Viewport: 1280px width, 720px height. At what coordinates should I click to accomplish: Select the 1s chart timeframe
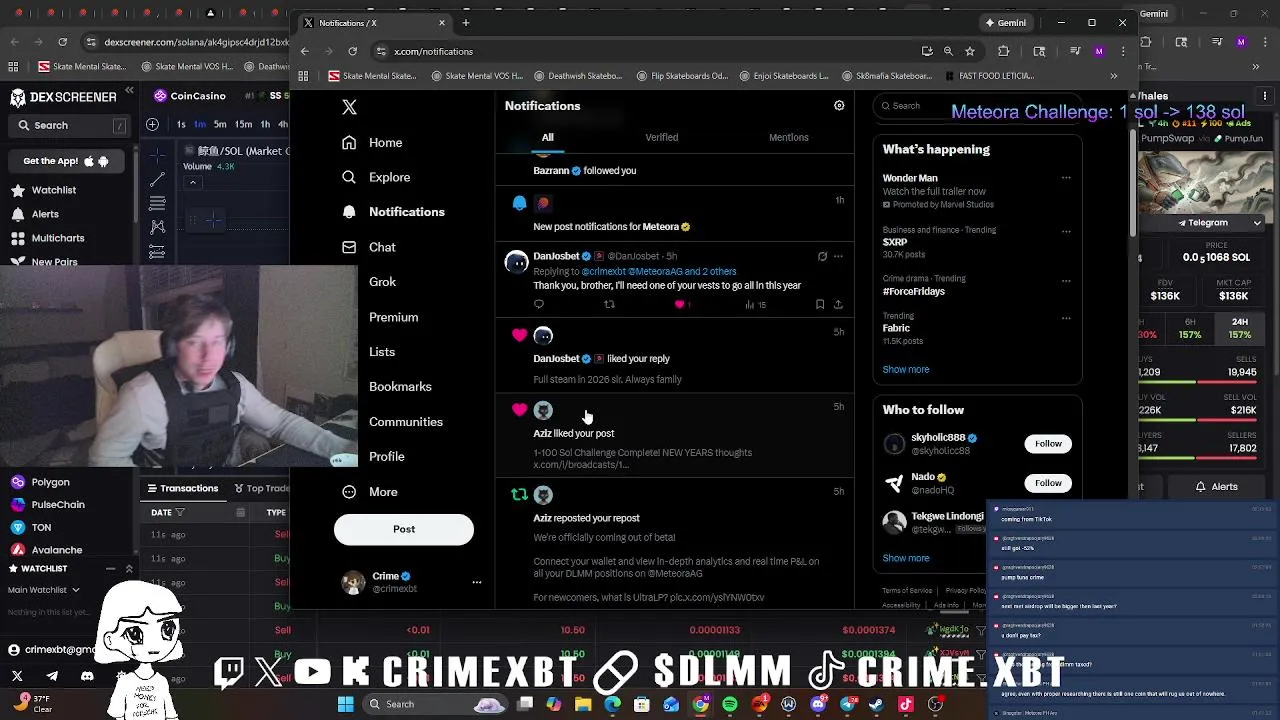pyautogui.click(x=181, y=124)
